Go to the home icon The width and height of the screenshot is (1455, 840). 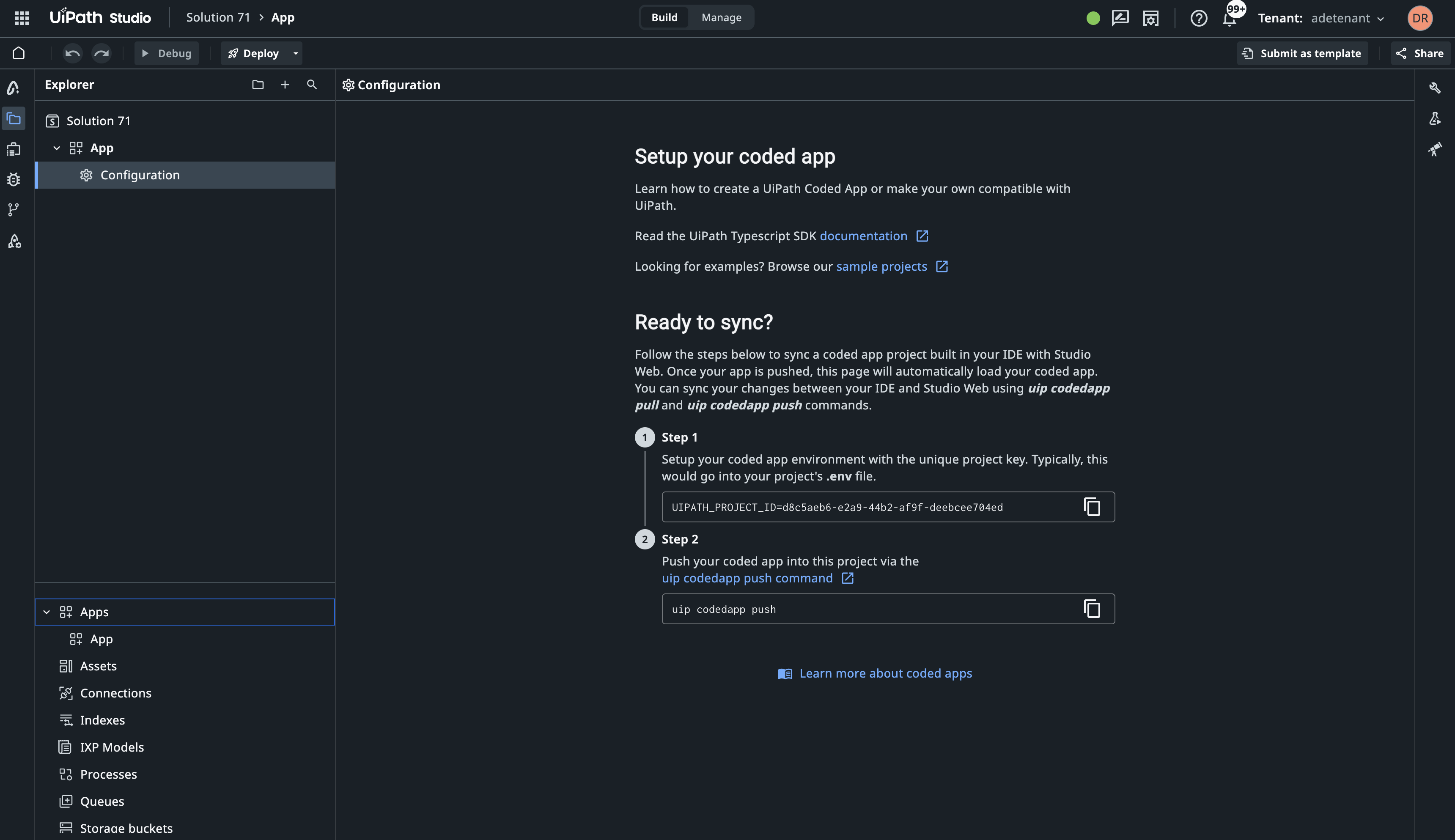click(19, 53)
